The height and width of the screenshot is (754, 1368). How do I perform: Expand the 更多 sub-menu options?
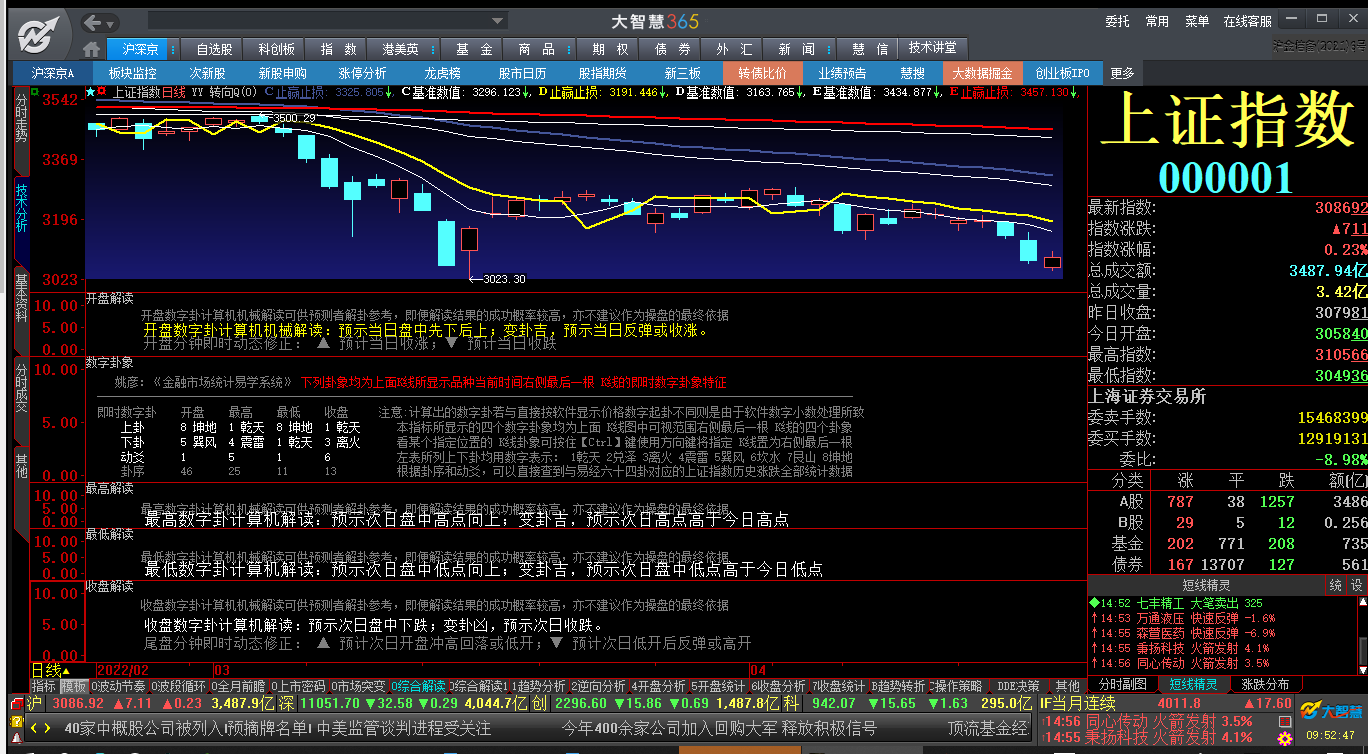[1122, 73]
